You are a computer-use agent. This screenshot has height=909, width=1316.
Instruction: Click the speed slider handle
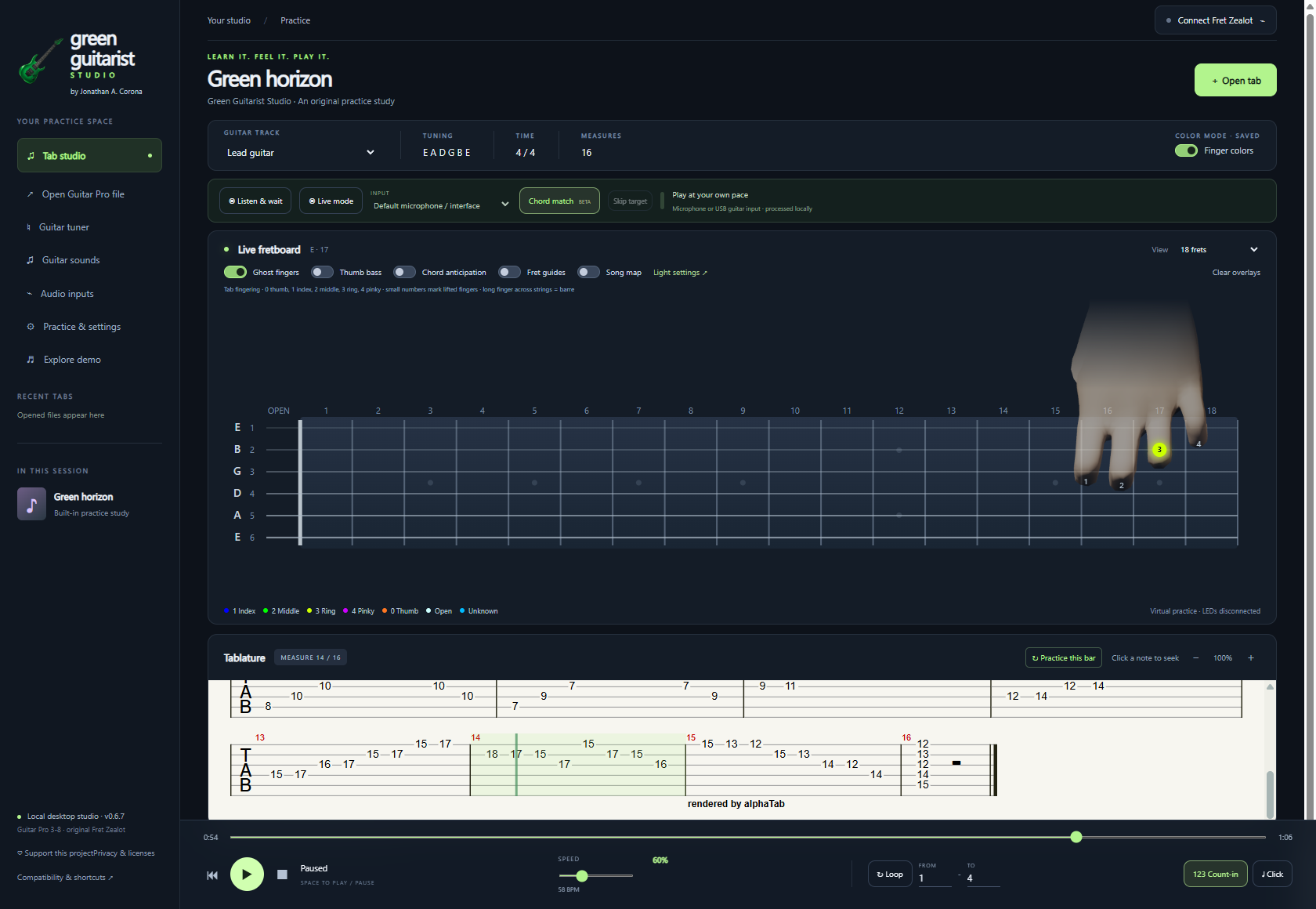tap(581, 875)
